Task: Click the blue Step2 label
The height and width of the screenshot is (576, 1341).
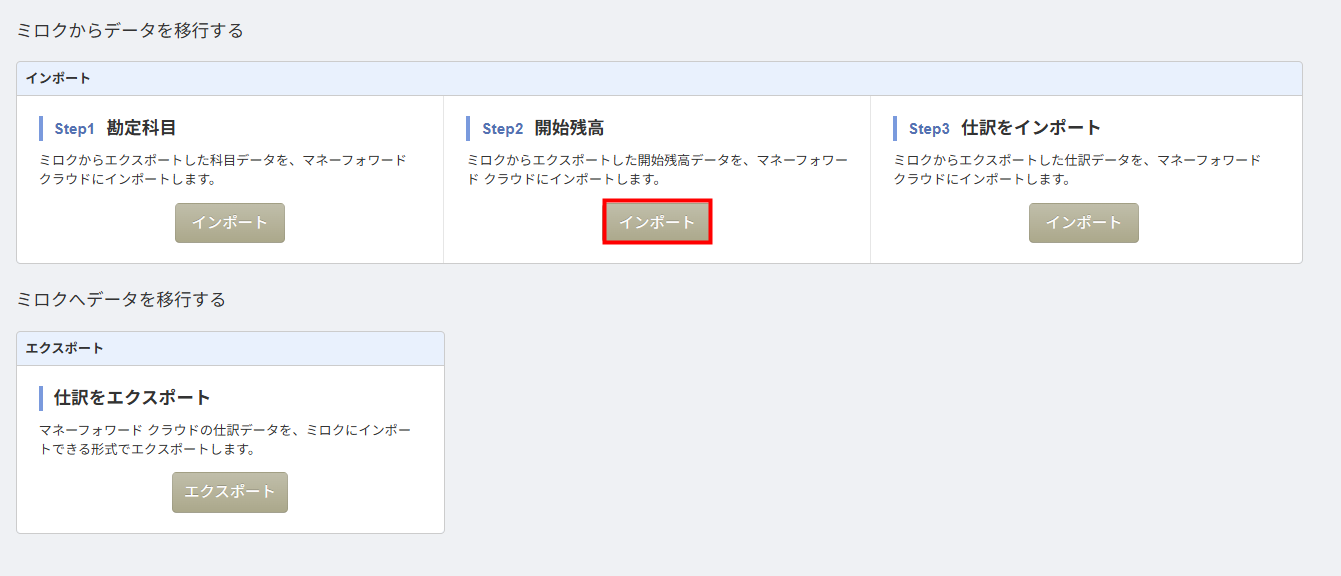Action: coord(502,129)
